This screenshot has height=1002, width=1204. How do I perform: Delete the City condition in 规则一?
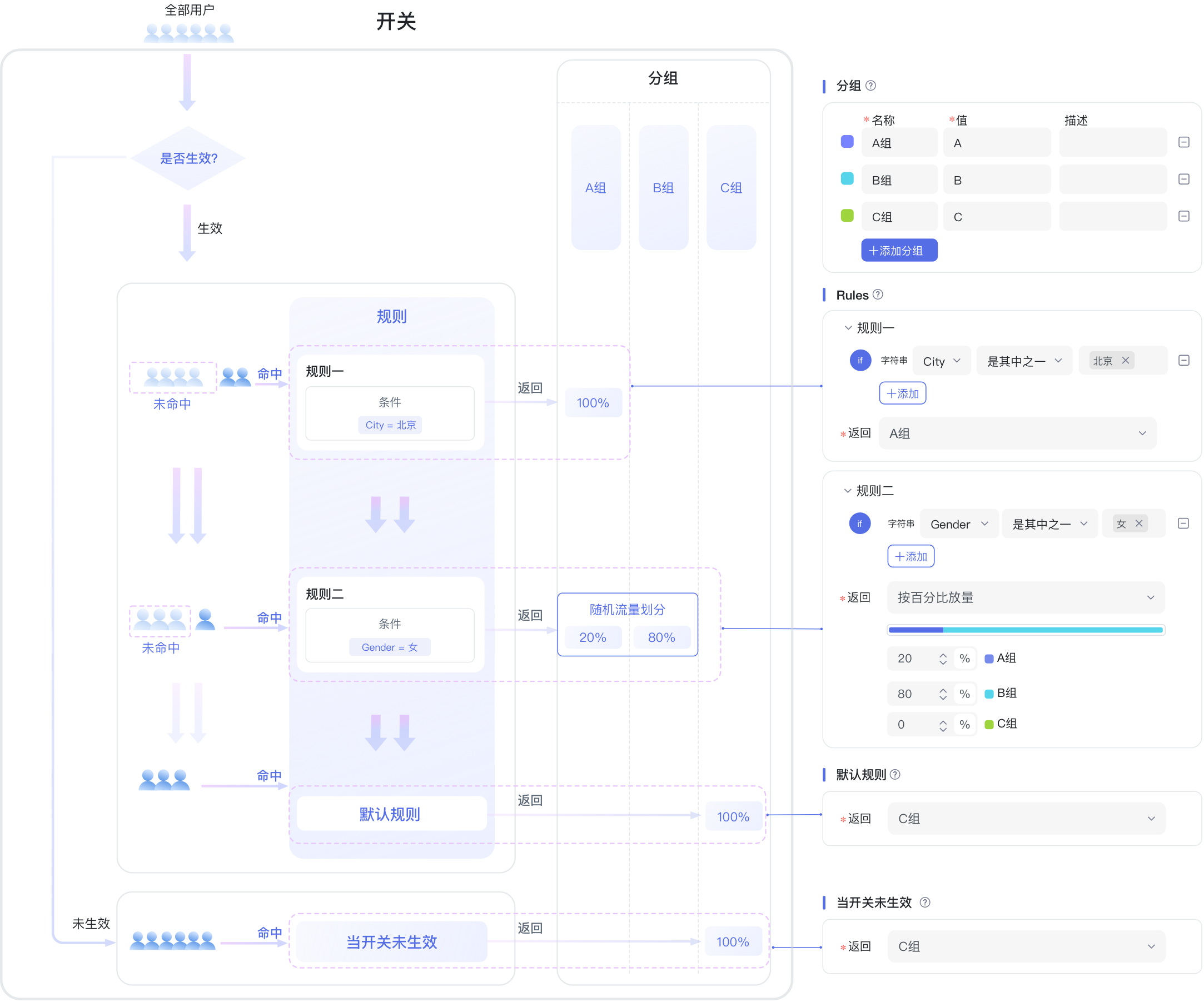pyautogui.click(x=1184, y=361)
